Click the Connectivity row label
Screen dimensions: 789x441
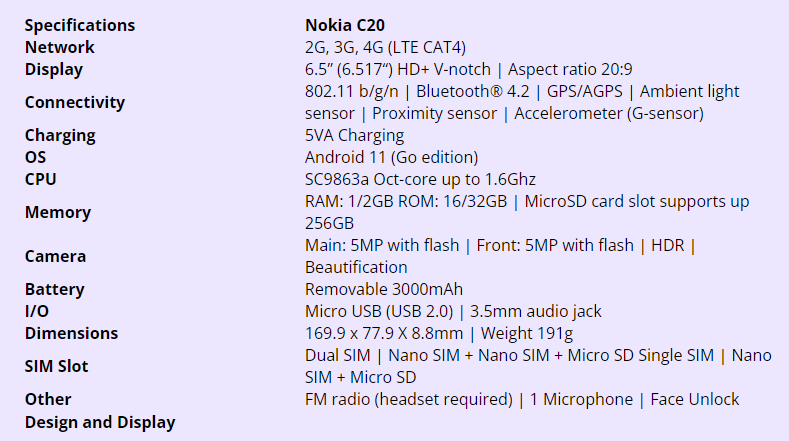75,102
